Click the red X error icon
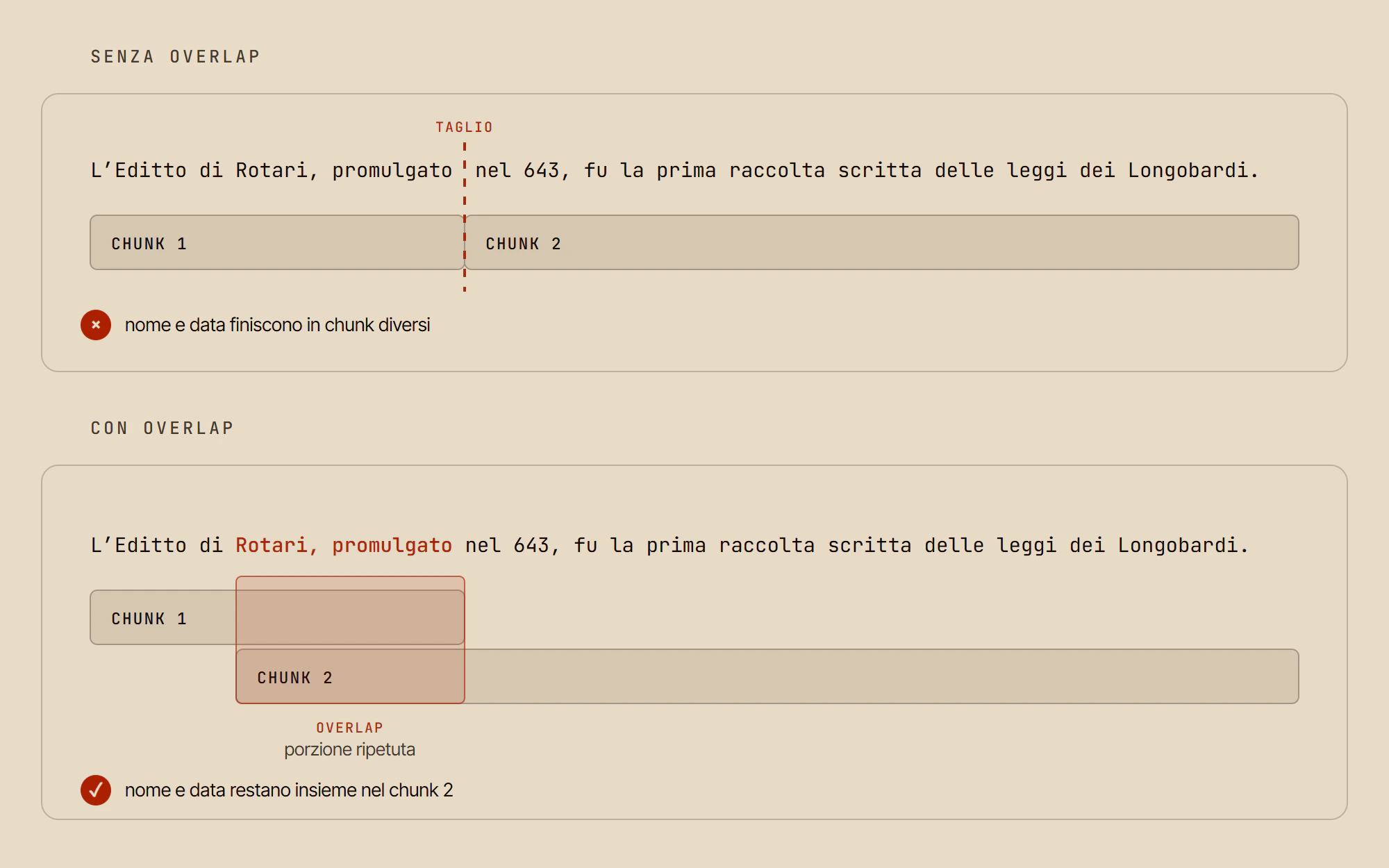Viewport: 1389px width, 868px height. [96, 325]
